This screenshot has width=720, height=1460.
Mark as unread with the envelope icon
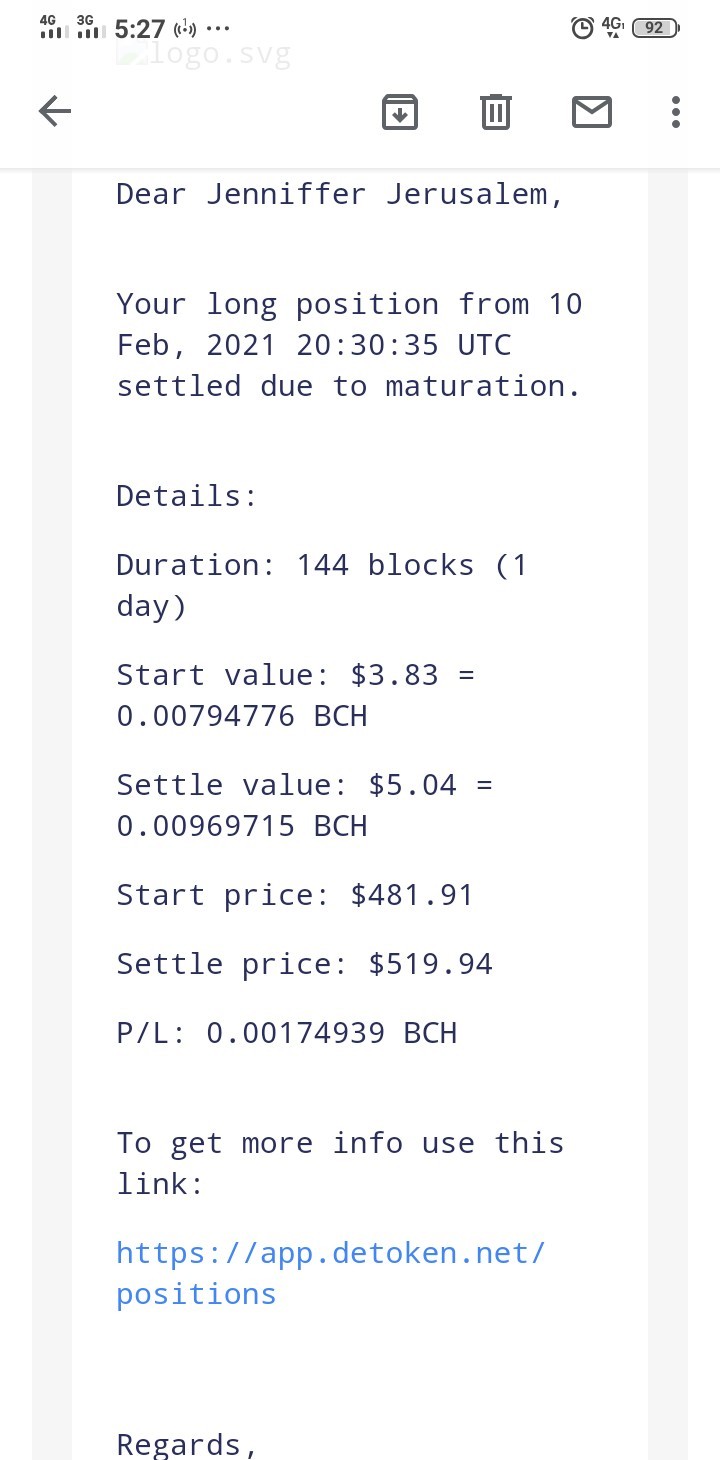592,112
